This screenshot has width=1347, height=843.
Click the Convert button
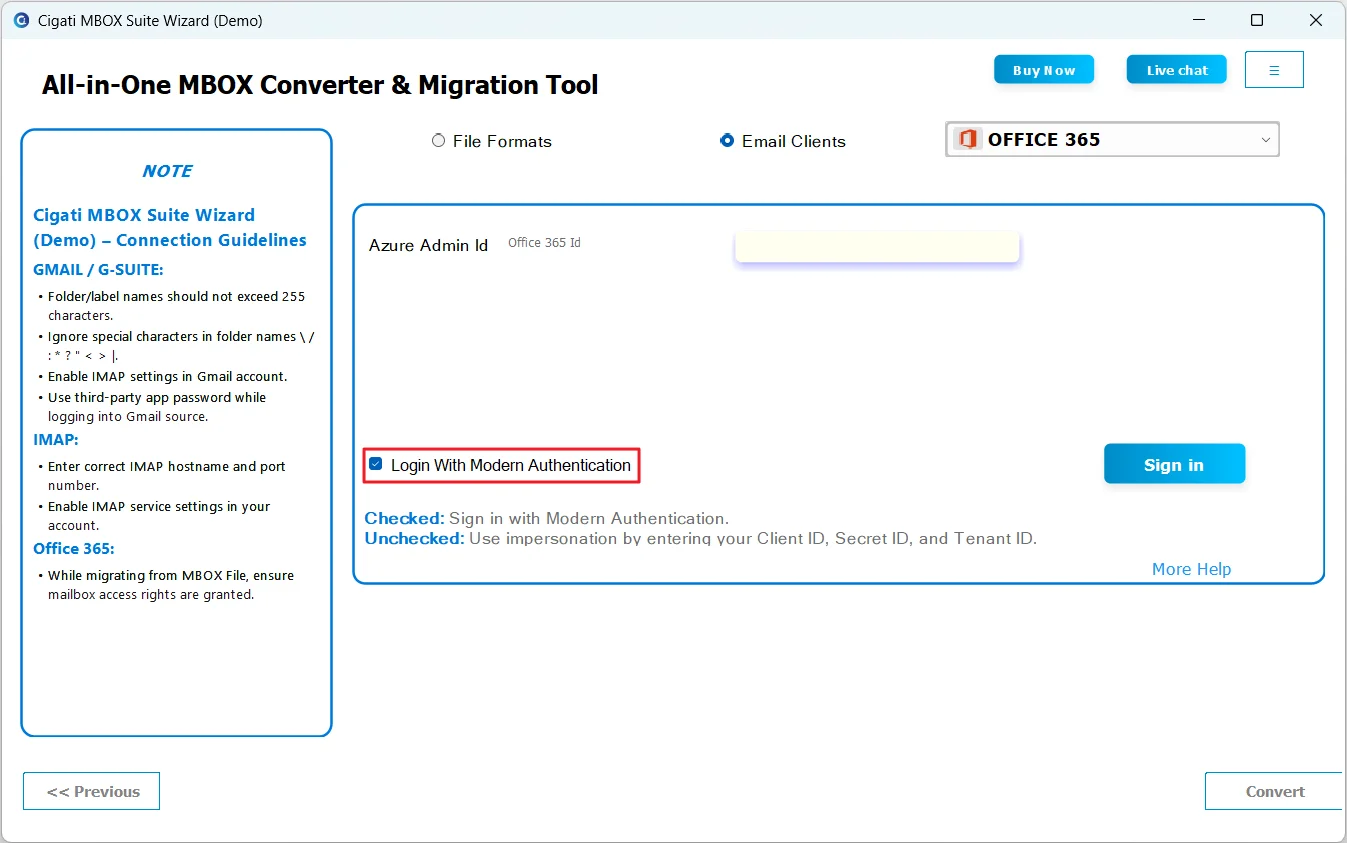click(x=1275, y=791)
